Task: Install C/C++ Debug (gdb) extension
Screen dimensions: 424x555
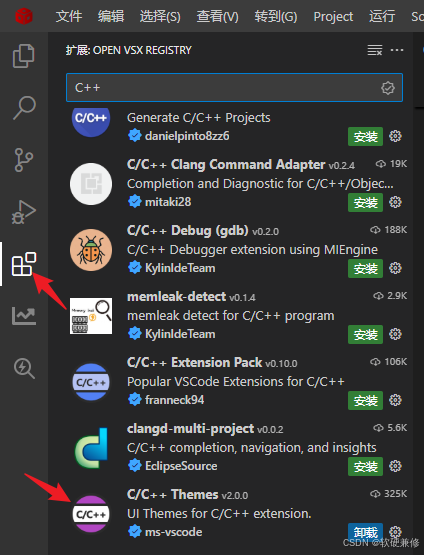Action: point(365,268)
